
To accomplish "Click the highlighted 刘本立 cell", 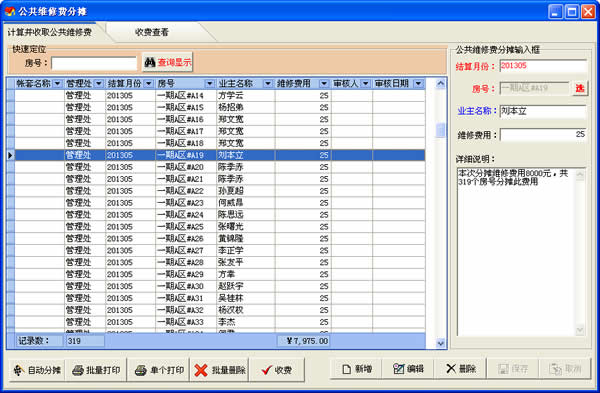I will pos(246,155).
